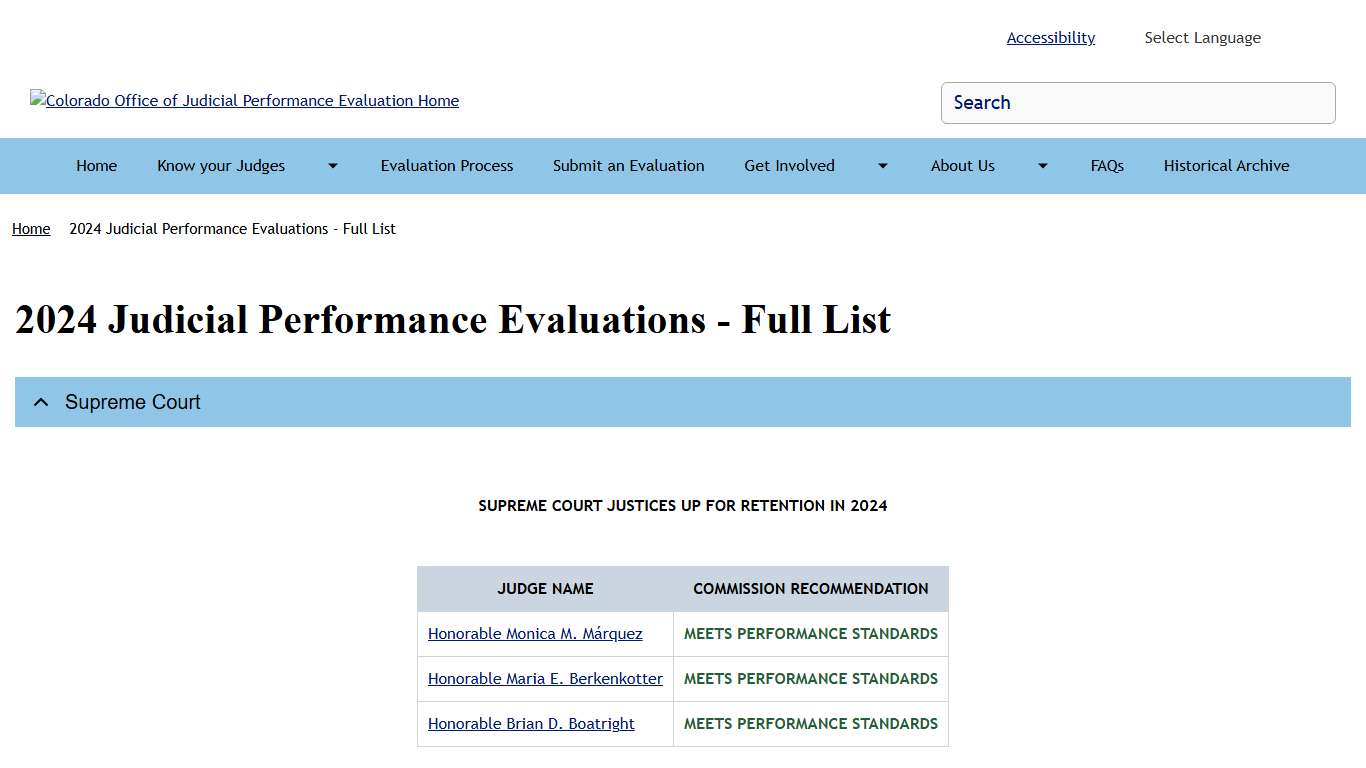
Task: Navigate to Home in the menu bar
Action: 96,166
